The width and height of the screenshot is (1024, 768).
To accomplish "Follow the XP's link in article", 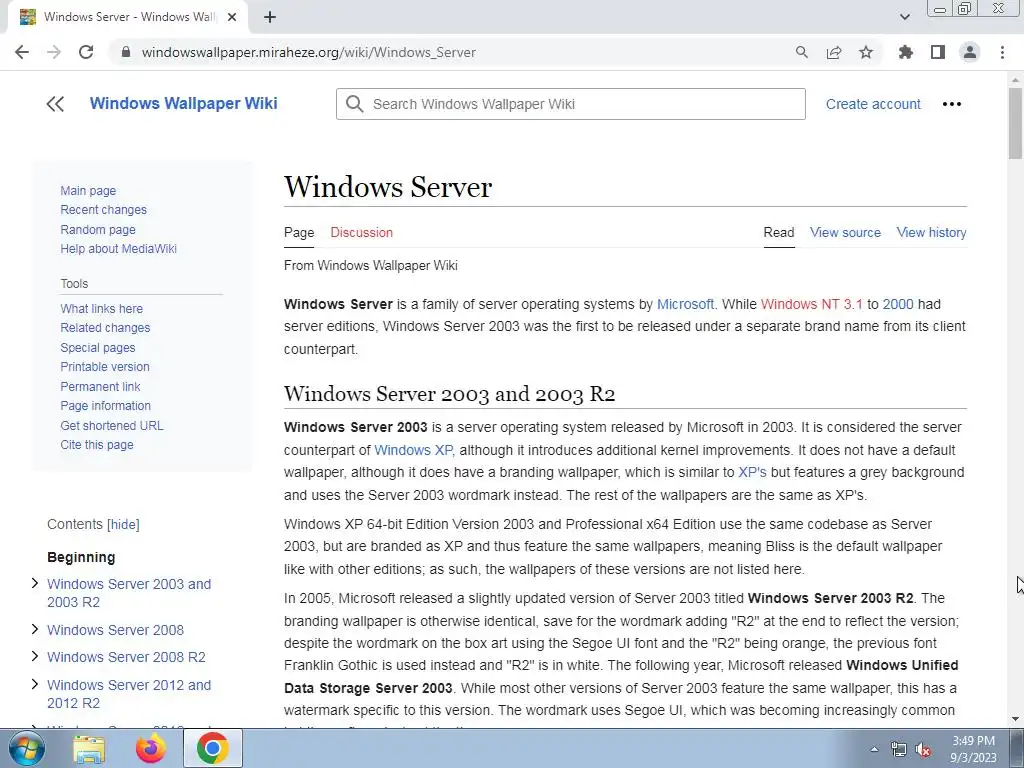I will pos(752,472).
